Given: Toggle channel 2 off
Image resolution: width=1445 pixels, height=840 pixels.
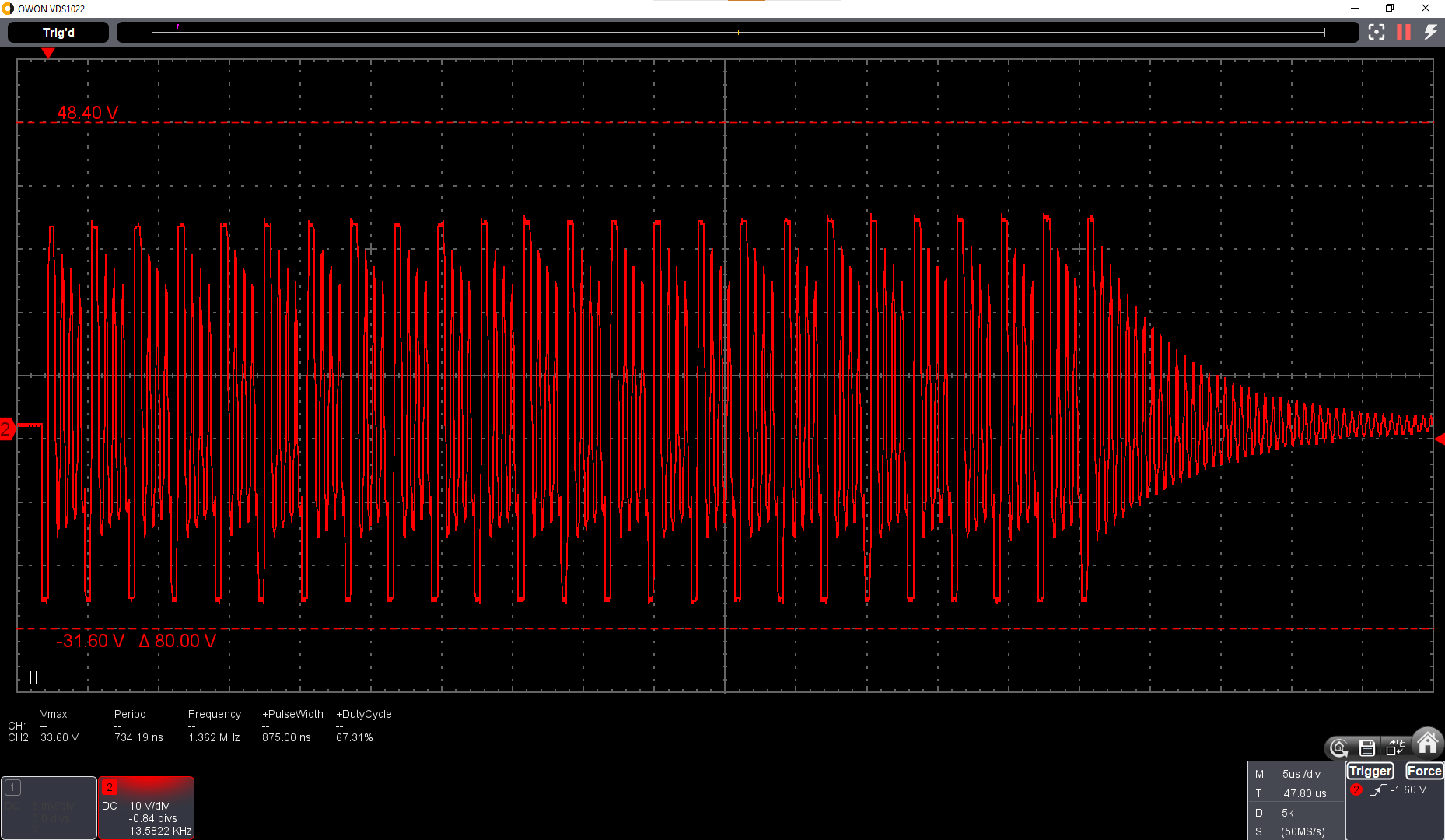Looking at the screenshot, I should tap(110, 787).
